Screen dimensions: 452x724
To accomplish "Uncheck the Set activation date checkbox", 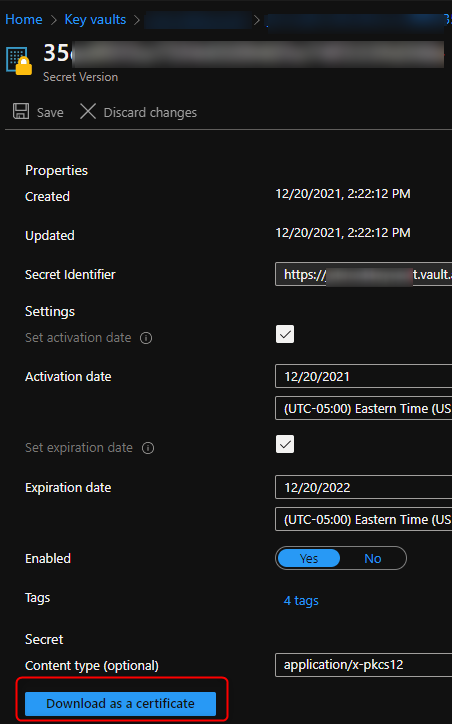I will pyautogui.click(x=285, y=334).
